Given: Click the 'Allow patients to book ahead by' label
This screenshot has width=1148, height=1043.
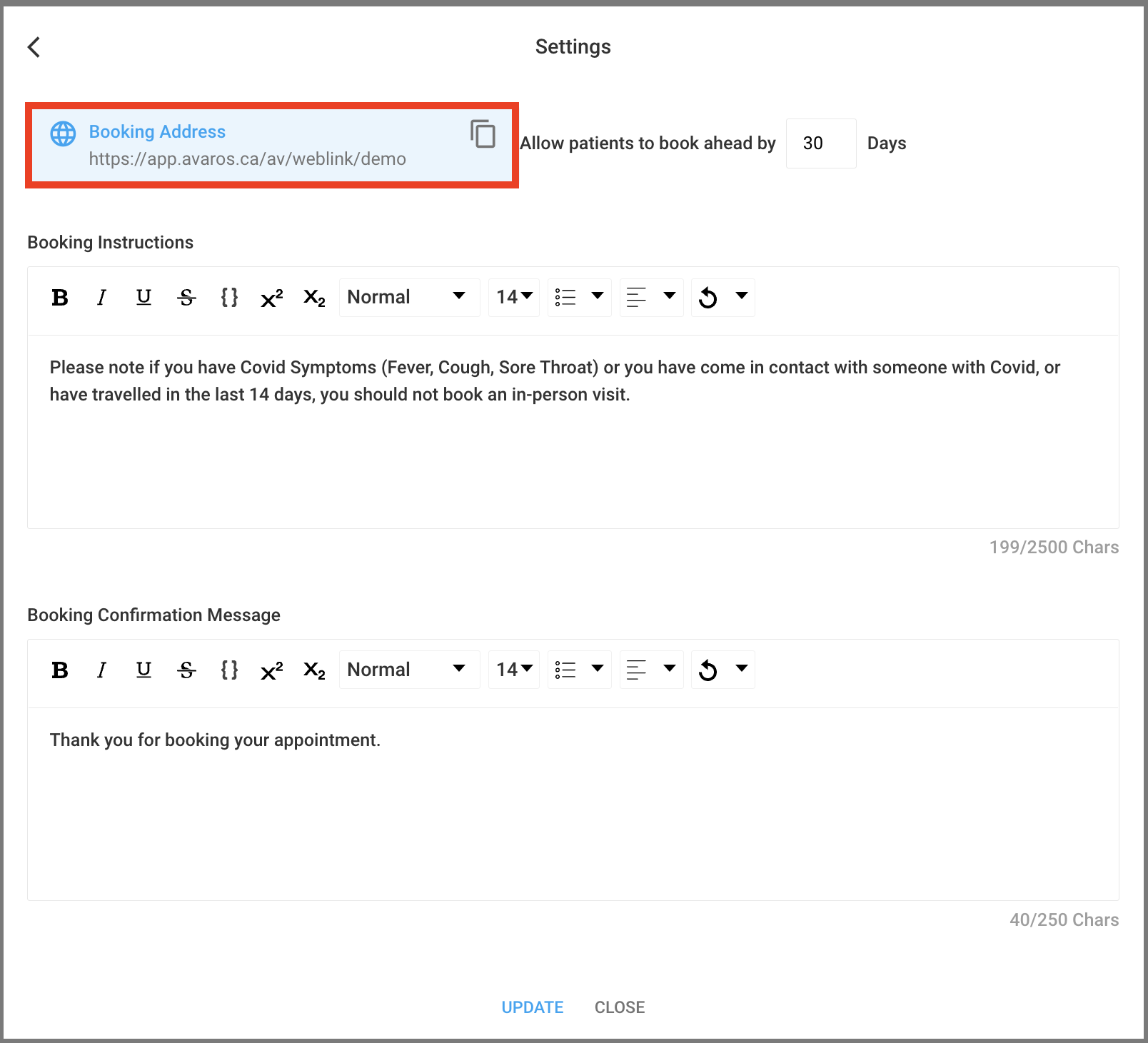Looking at the screenshot, I should [x=648, y=143].
